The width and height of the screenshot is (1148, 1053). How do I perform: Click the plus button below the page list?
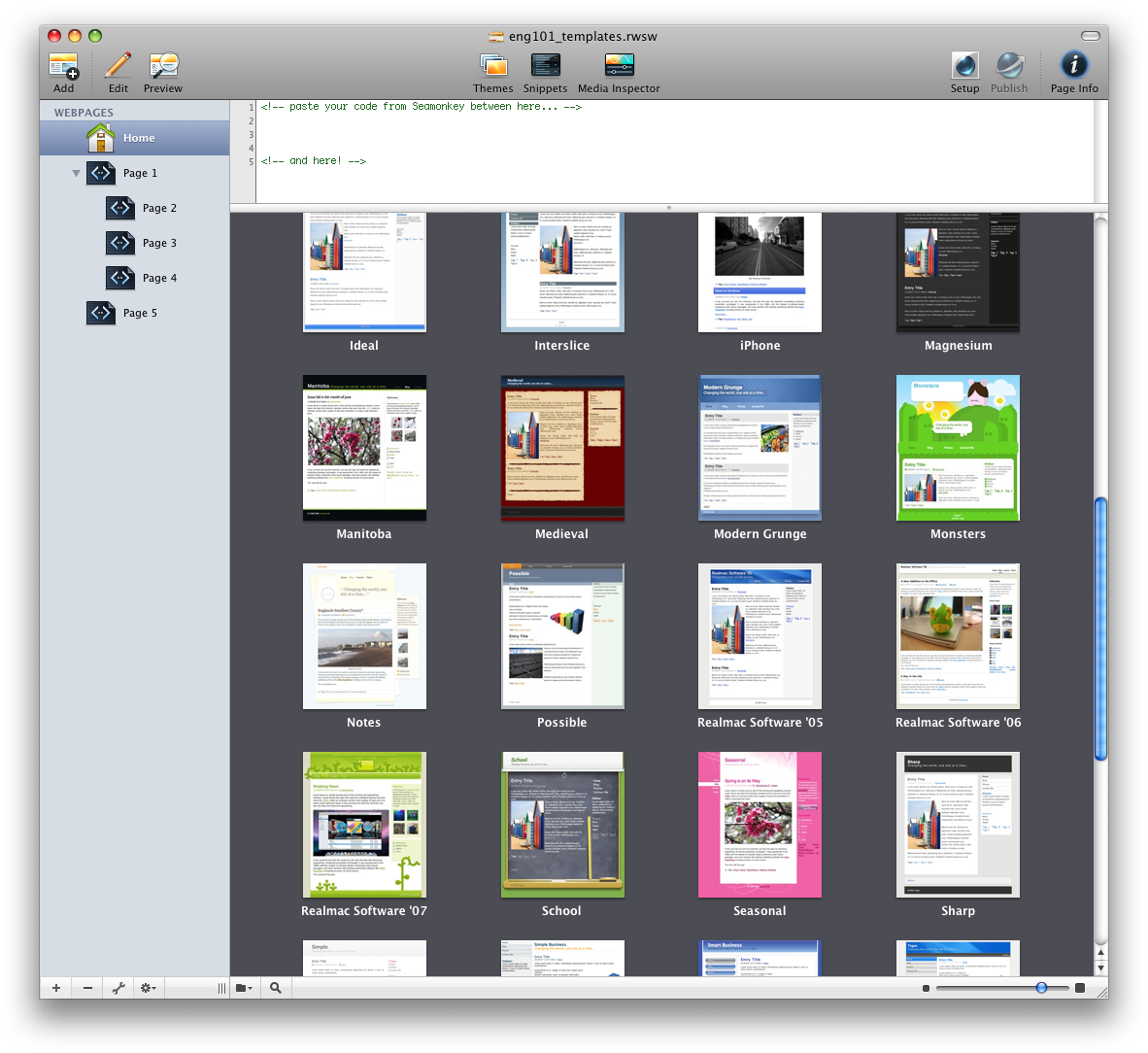(55, 988)
